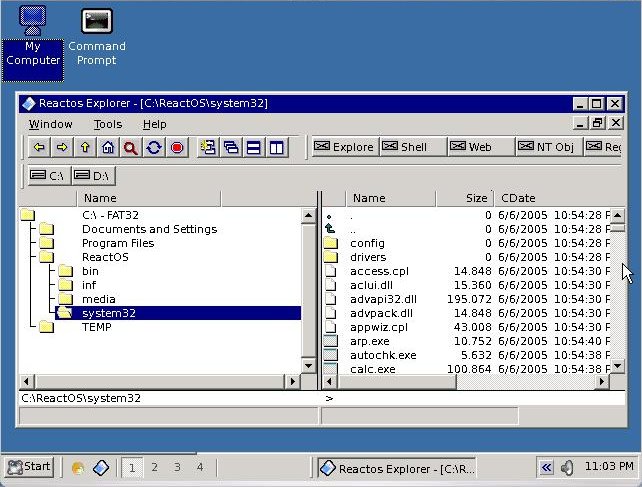Screen dimensions: 642x487
Task: Click the right pane Name column header
Action: (x=391, y=198)
